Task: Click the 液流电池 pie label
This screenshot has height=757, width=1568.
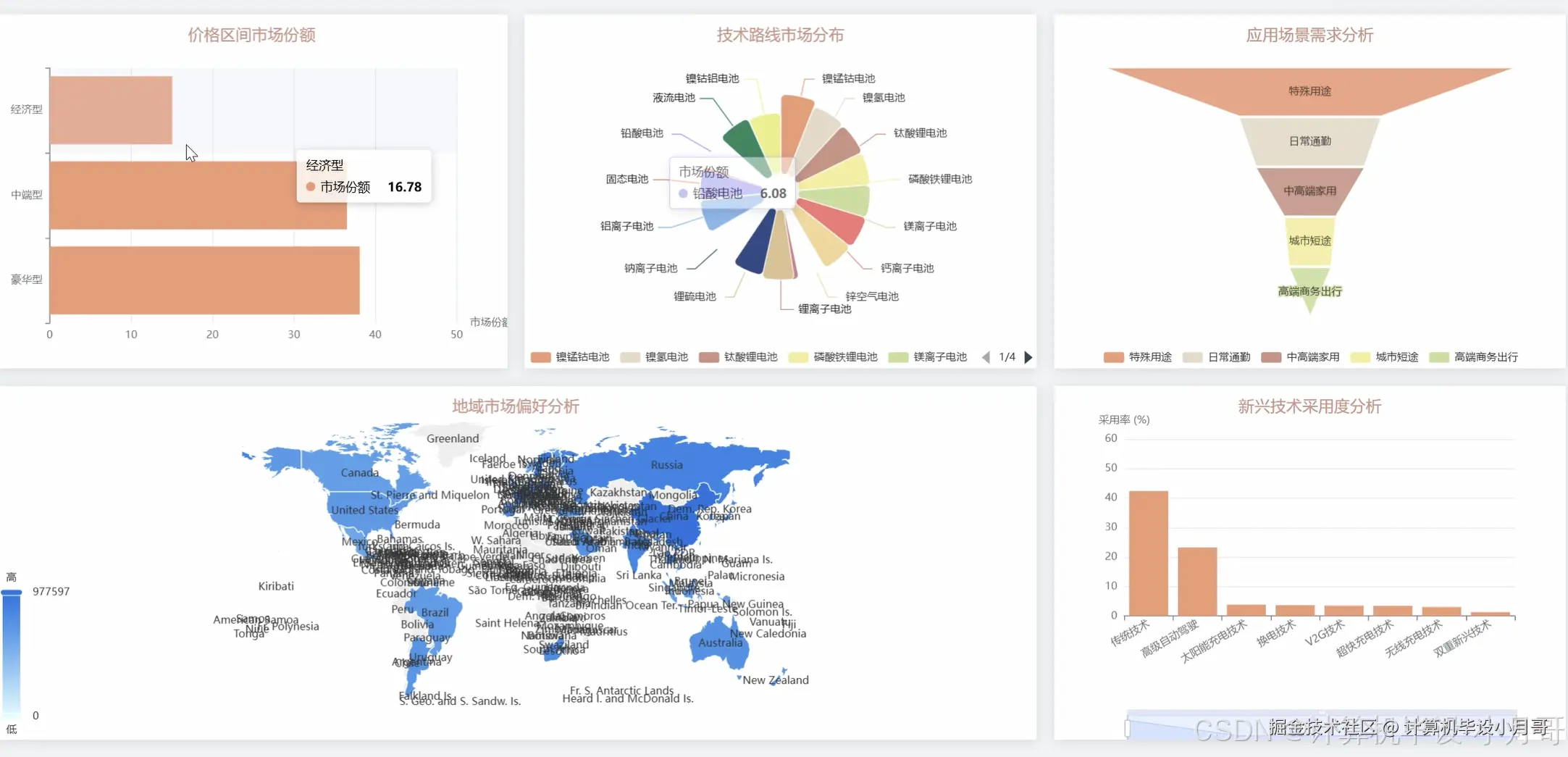Action: [674, 98]
